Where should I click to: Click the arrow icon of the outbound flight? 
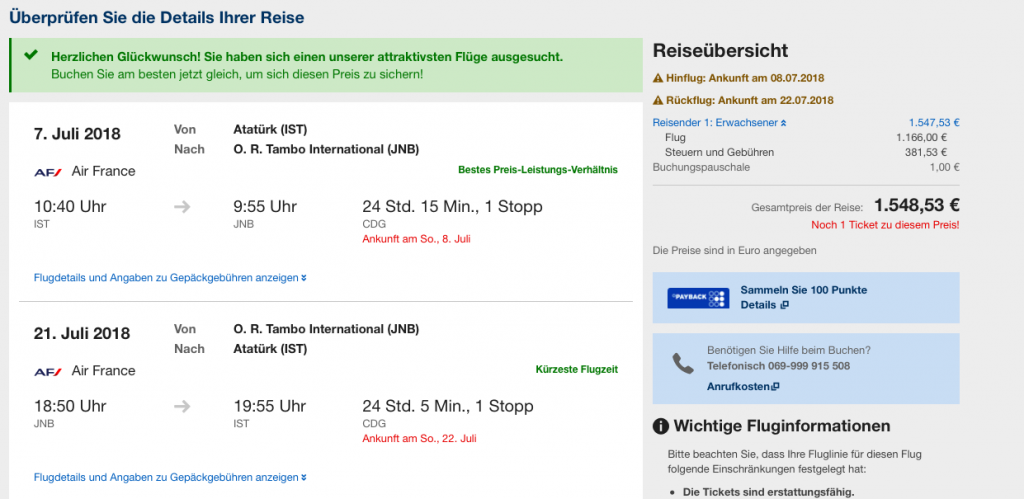[x=182, y=207]
